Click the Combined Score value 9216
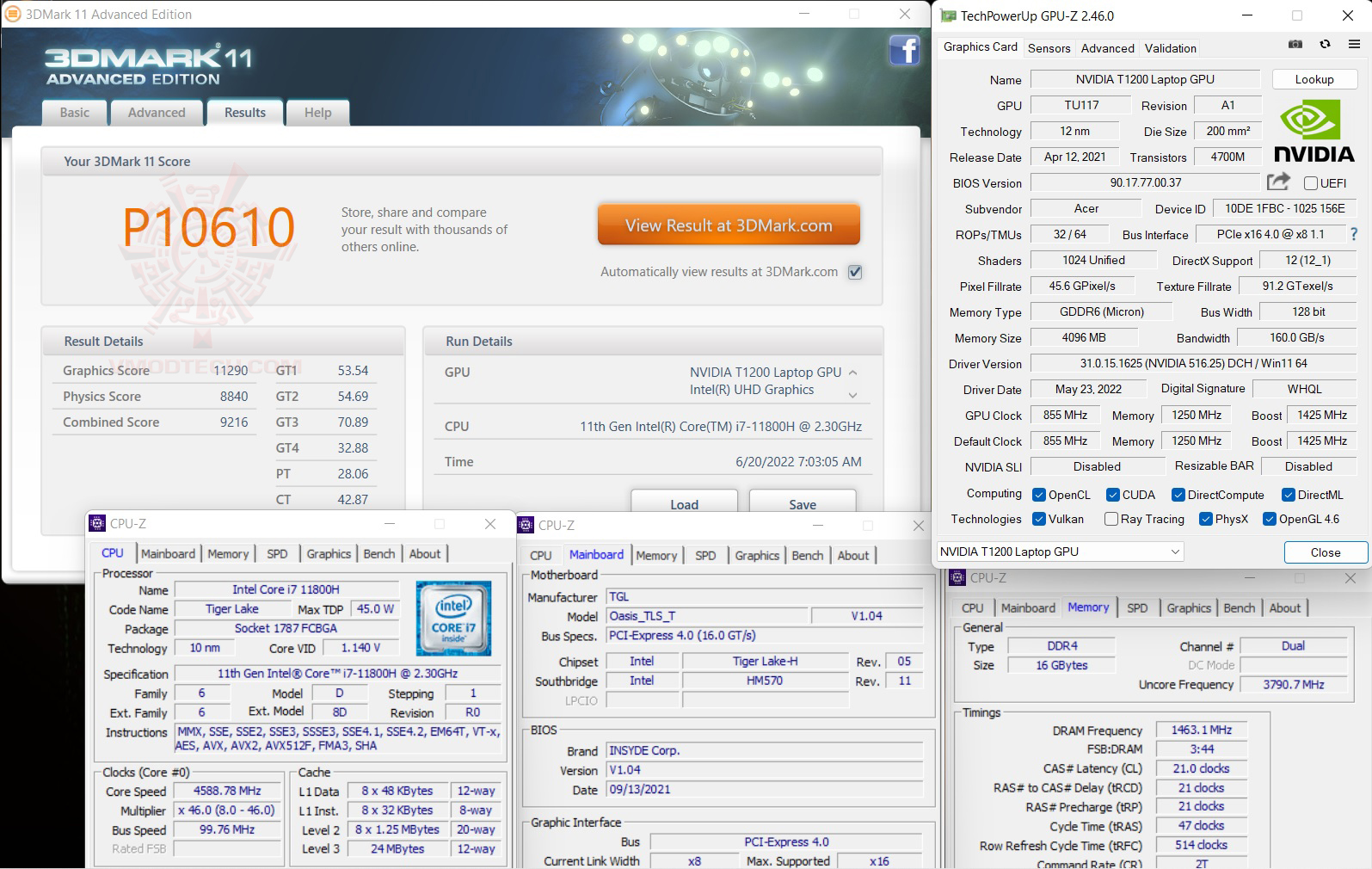Image resolution: width=1372 pixels, height=869 pixels. (x=234, y=422)
